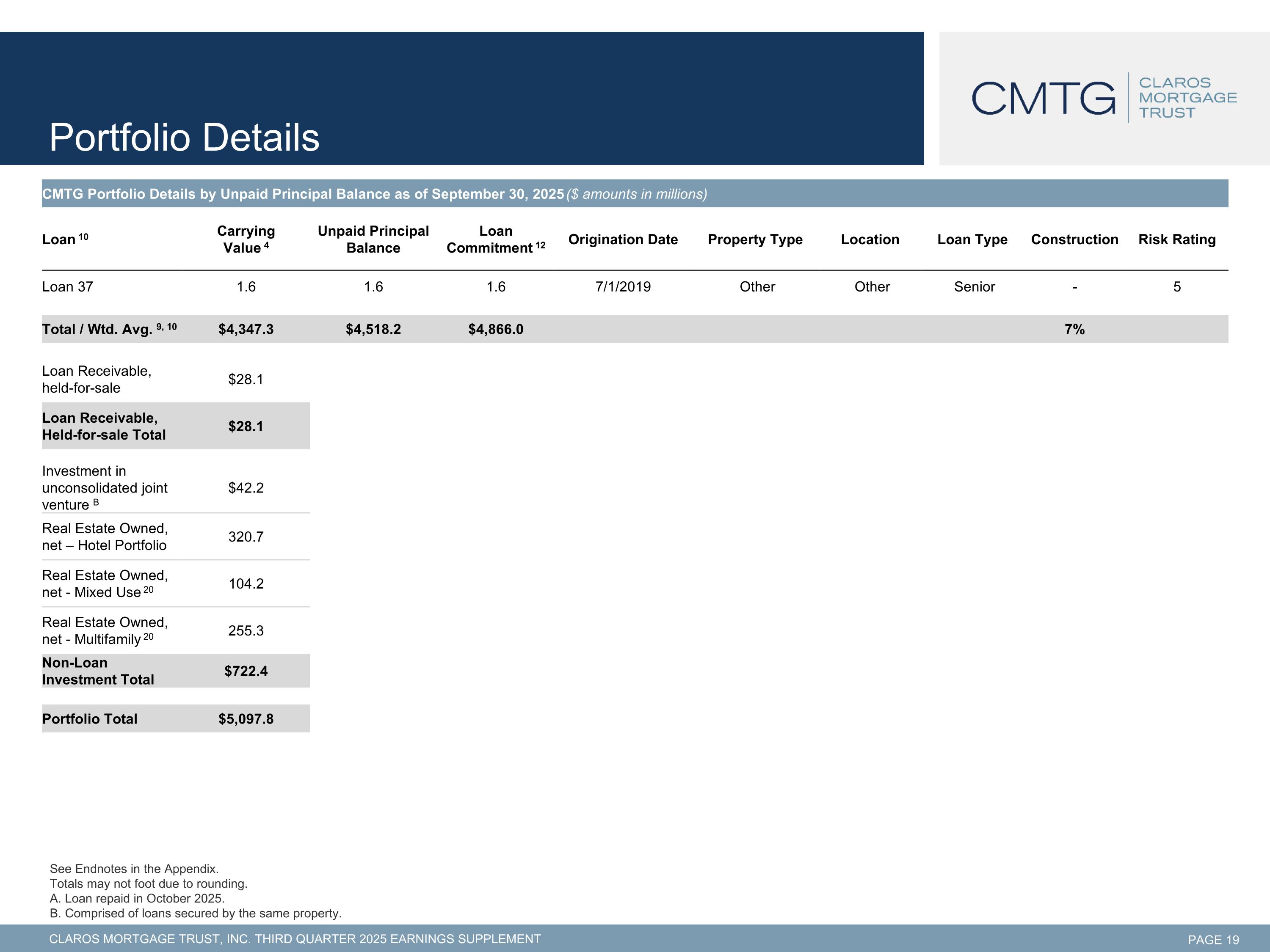The width and height of the screenshot is (1270, 952).
Task: Click the Portfolio Total $5,097.8 value
Action: 246,719
